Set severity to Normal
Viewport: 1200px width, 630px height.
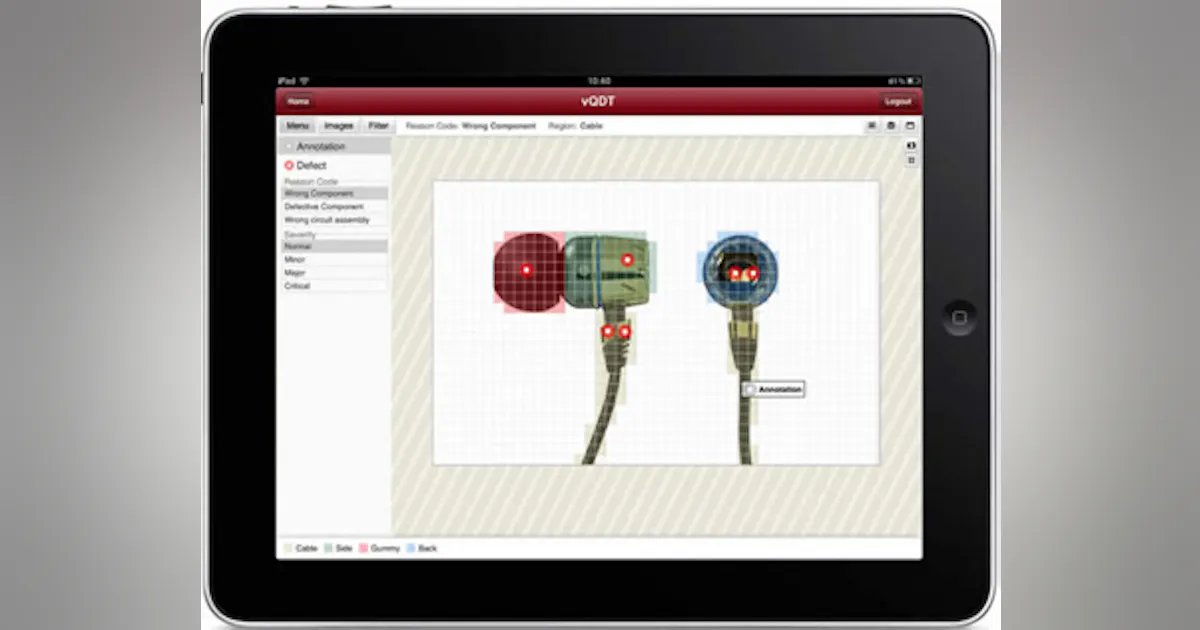334,246
